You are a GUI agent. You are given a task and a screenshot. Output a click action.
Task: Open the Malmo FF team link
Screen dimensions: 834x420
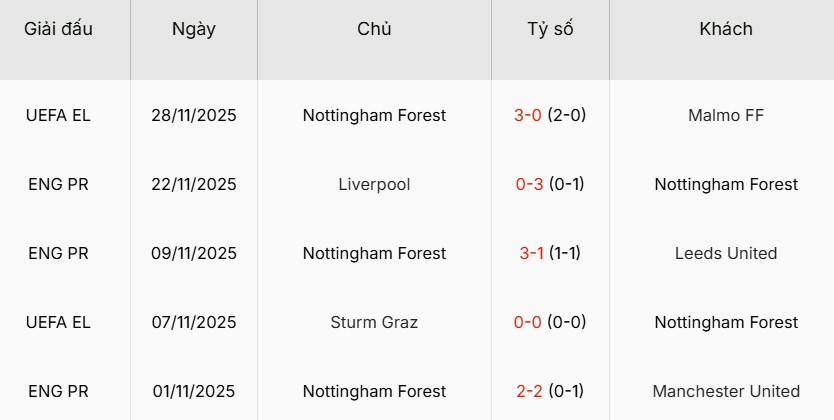726,115
